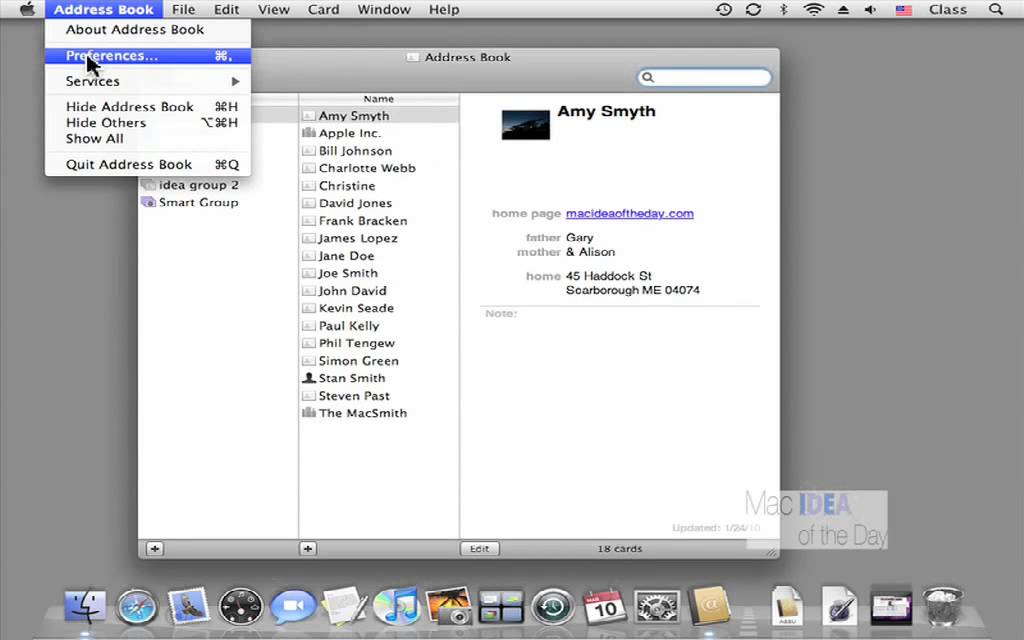Open the Edit menu
The height and width of the screenshot is (640, 1024).
pos(227,9)
